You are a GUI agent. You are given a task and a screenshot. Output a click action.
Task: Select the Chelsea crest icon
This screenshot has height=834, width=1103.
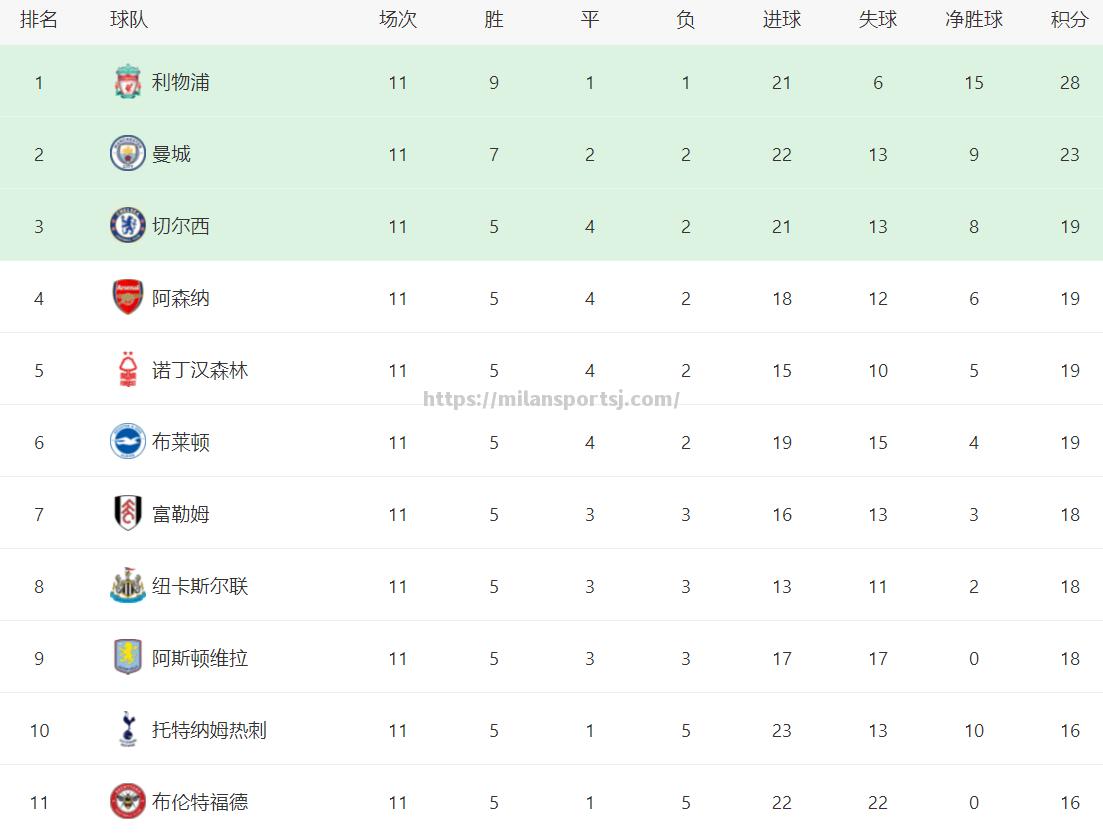pyautogui.click(x=127, y=226)
